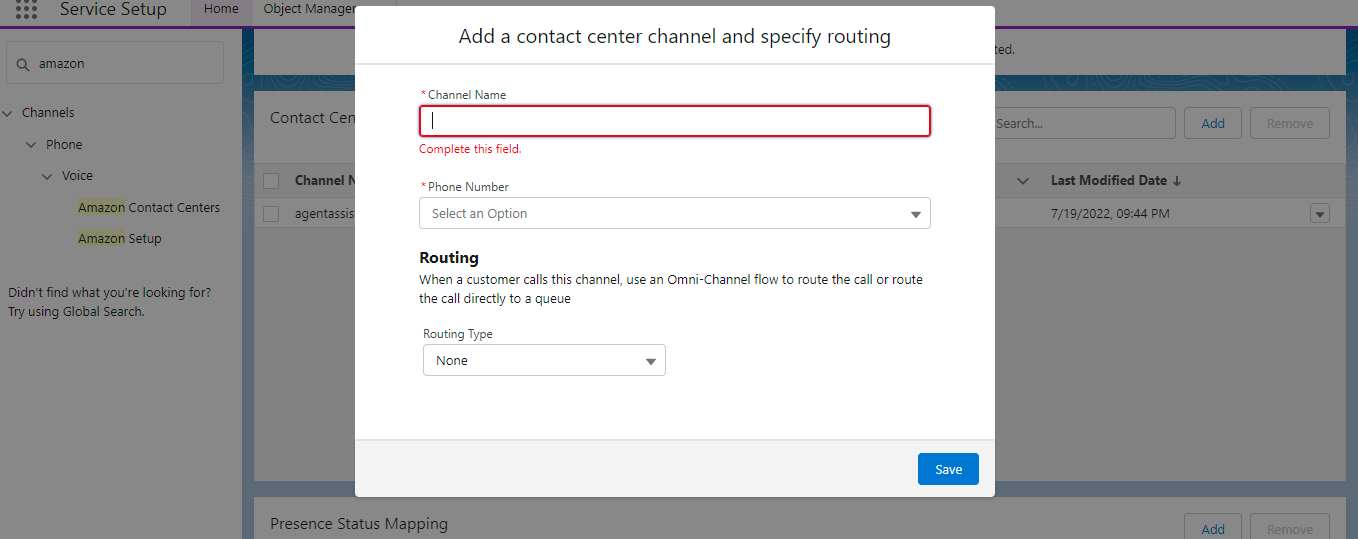Save the new contact center channel

point(947,469)
